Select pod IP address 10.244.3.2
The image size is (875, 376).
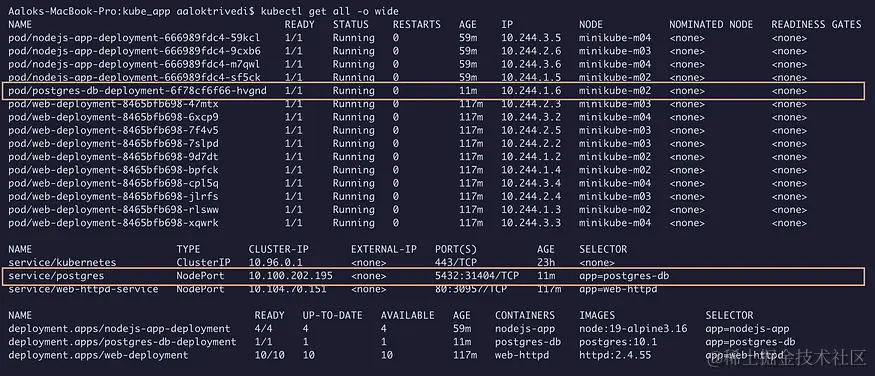(531, 117)
